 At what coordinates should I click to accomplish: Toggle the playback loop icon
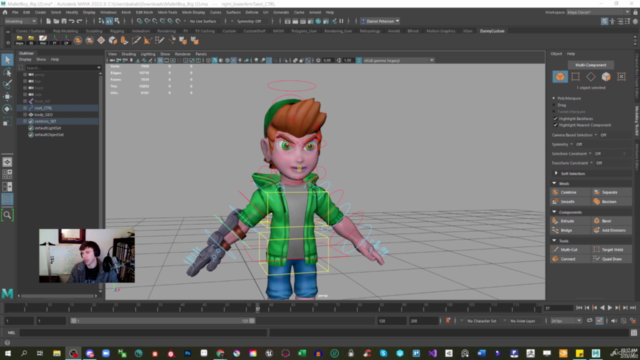(589, 321)
